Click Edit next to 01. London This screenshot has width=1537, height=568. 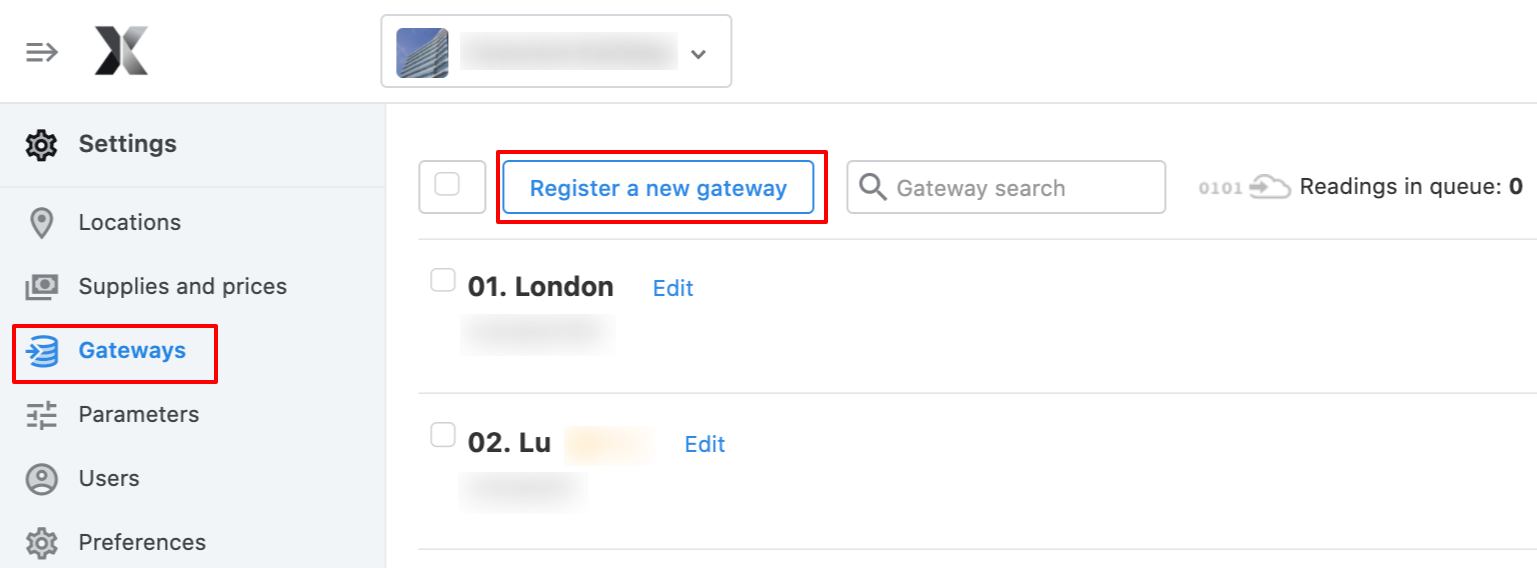coord(673,288)
